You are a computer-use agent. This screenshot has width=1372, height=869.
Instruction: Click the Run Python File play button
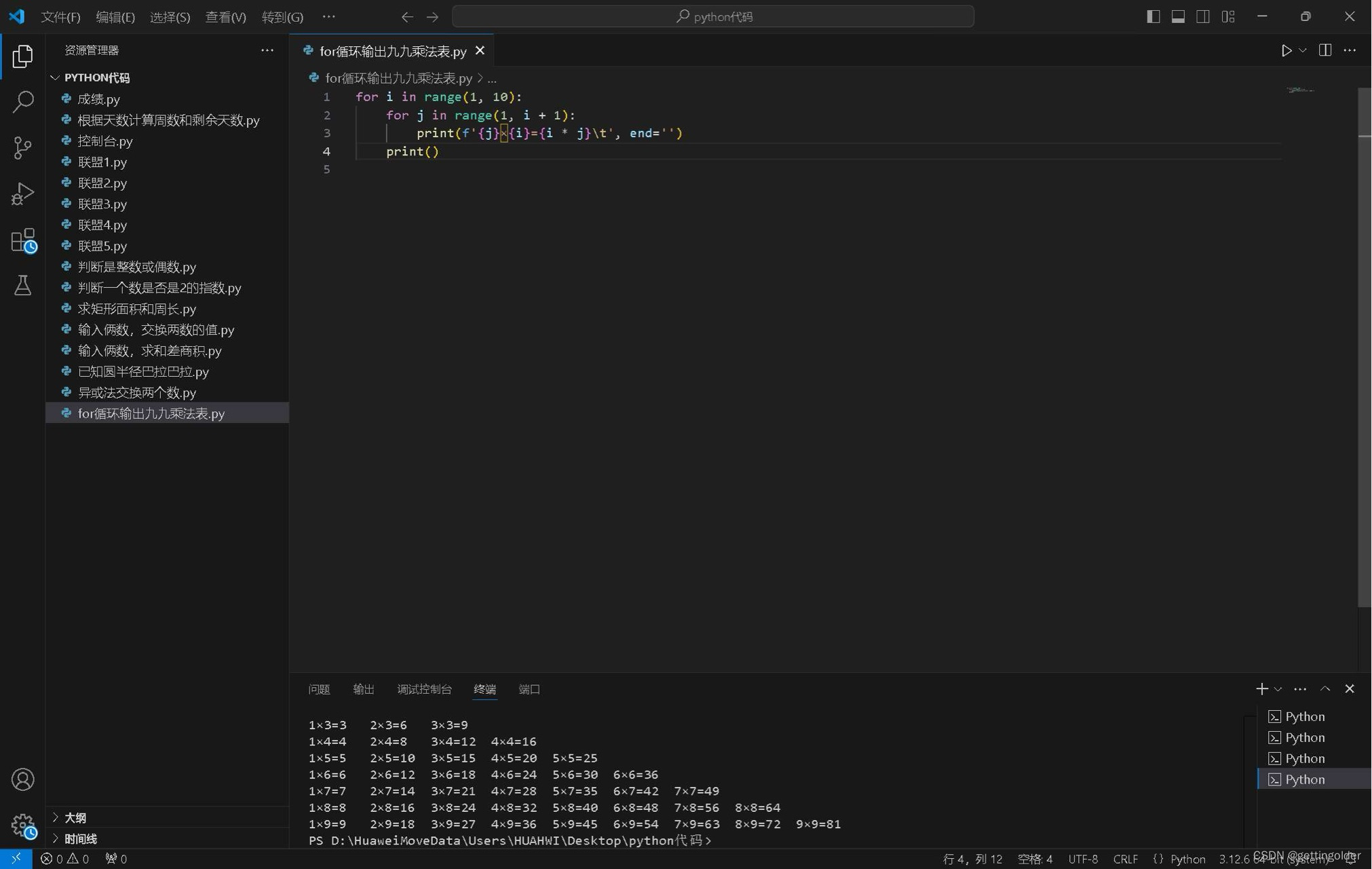1286,51
